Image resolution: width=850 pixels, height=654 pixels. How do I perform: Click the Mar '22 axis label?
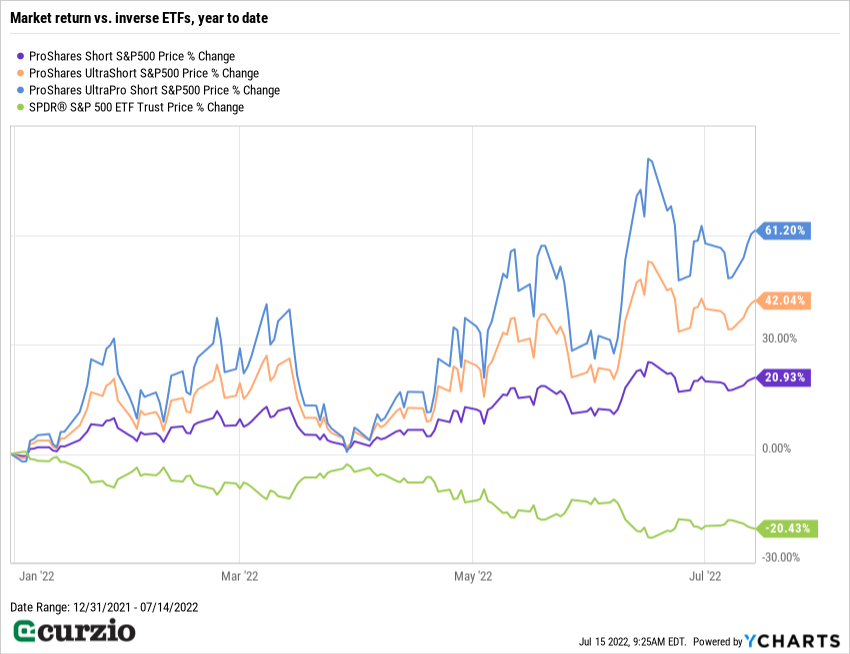click(239, 576)
